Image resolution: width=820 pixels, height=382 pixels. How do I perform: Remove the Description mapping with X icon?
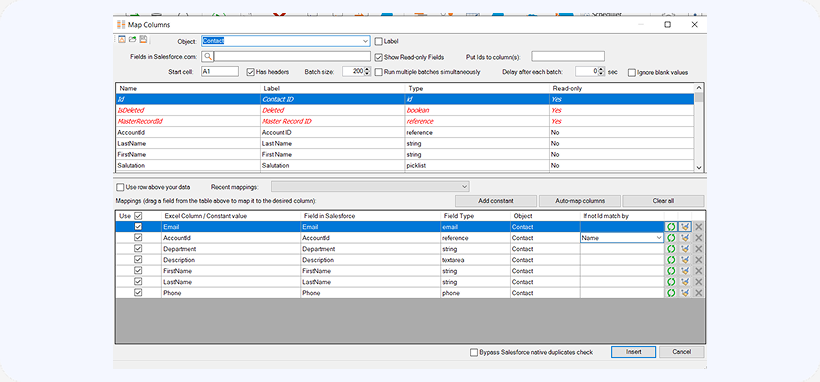tap(699, 260)
